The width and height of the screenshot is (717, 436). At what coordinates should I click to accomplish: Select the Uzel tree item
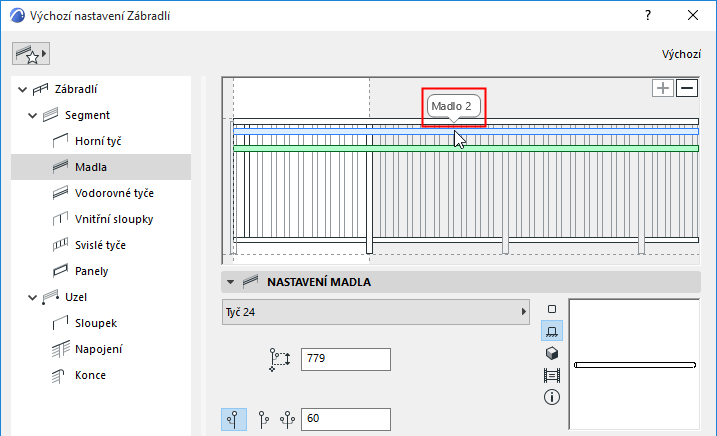(76, 297)
